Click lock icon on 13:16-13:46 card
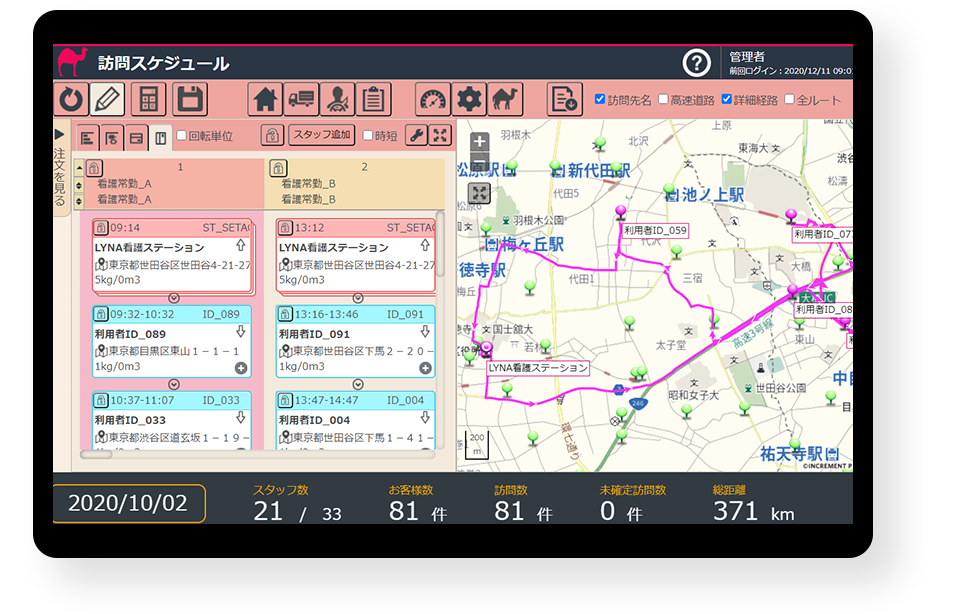 coord(285,314)
